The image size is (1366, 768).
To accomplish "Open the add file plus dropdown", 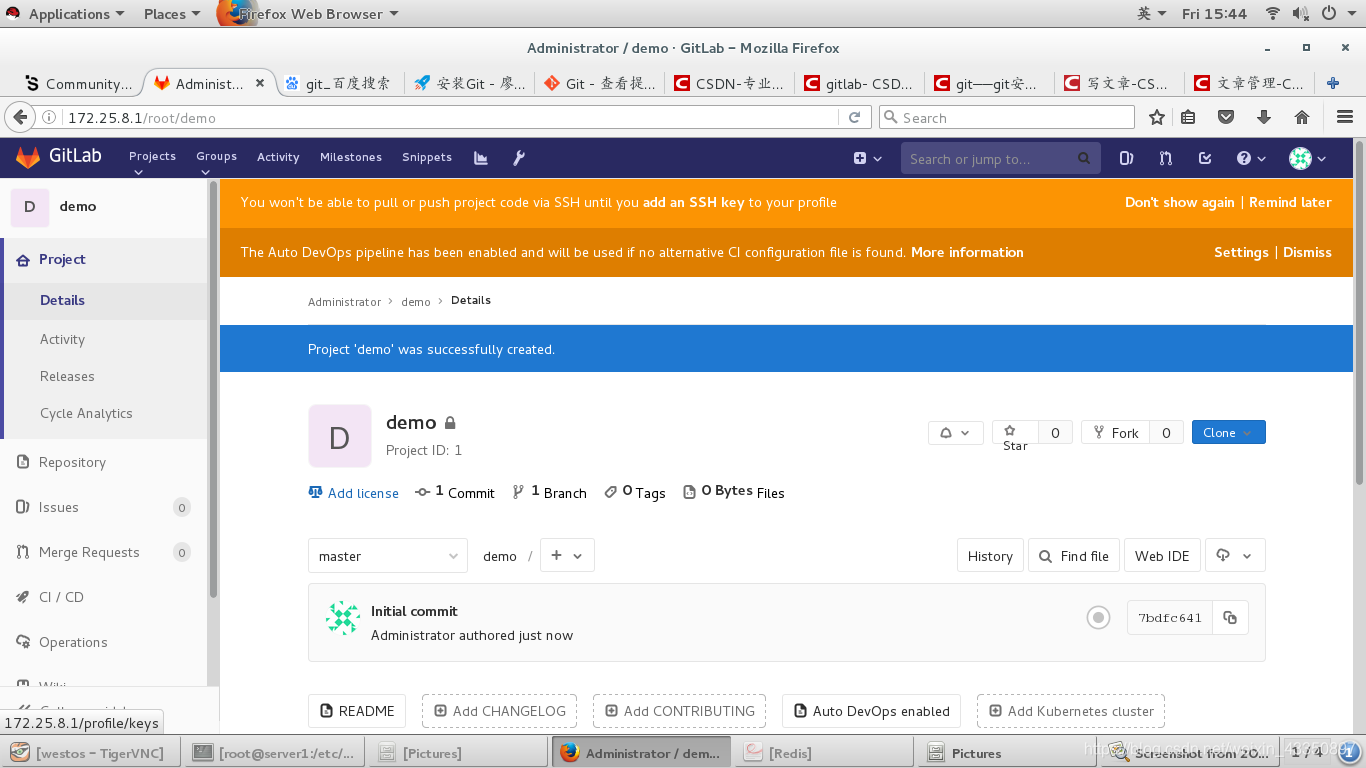I will click(567, 556).
